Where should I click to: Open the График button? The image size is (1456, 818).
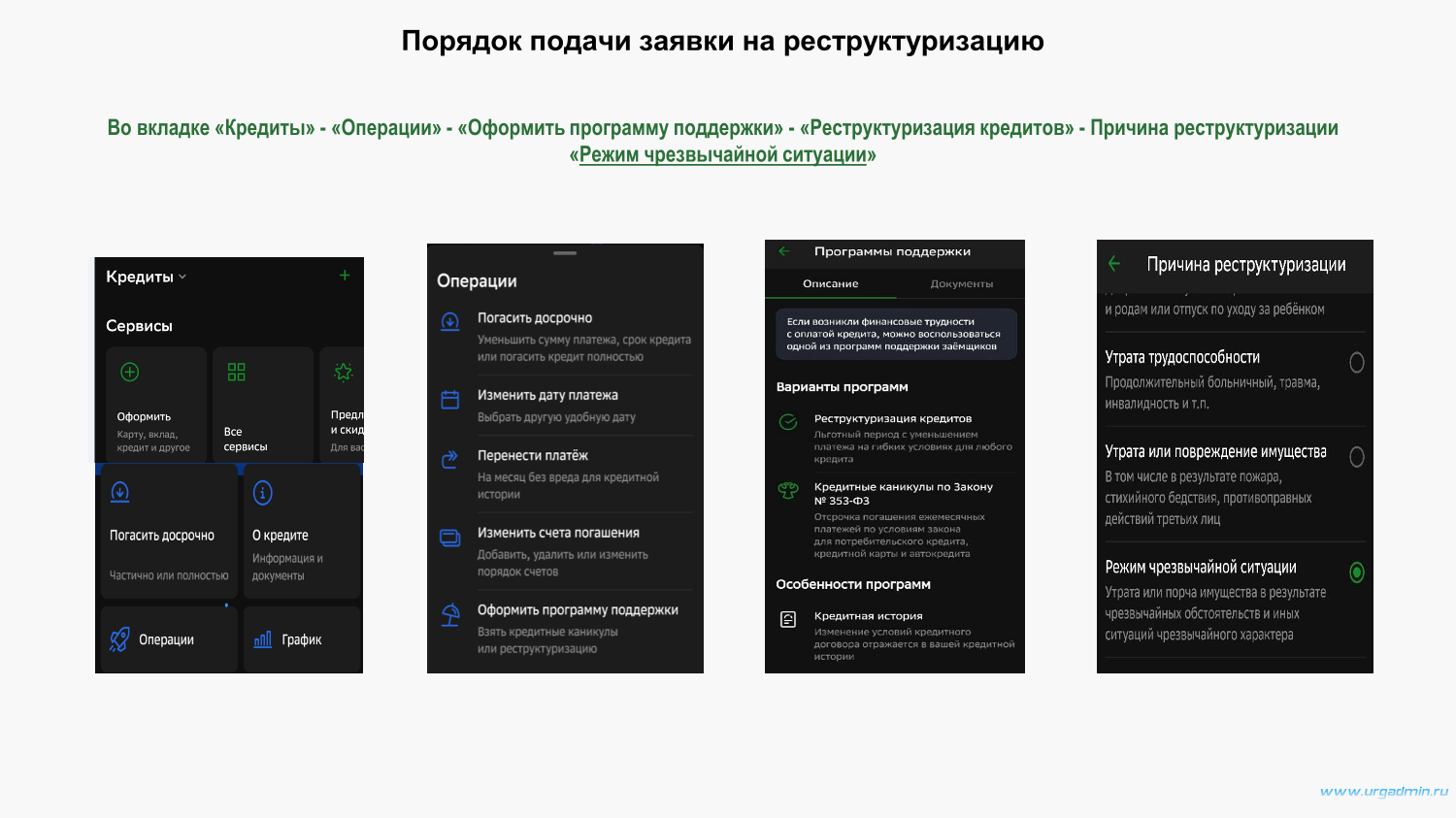pyautogui.click(x=302, y=639)
